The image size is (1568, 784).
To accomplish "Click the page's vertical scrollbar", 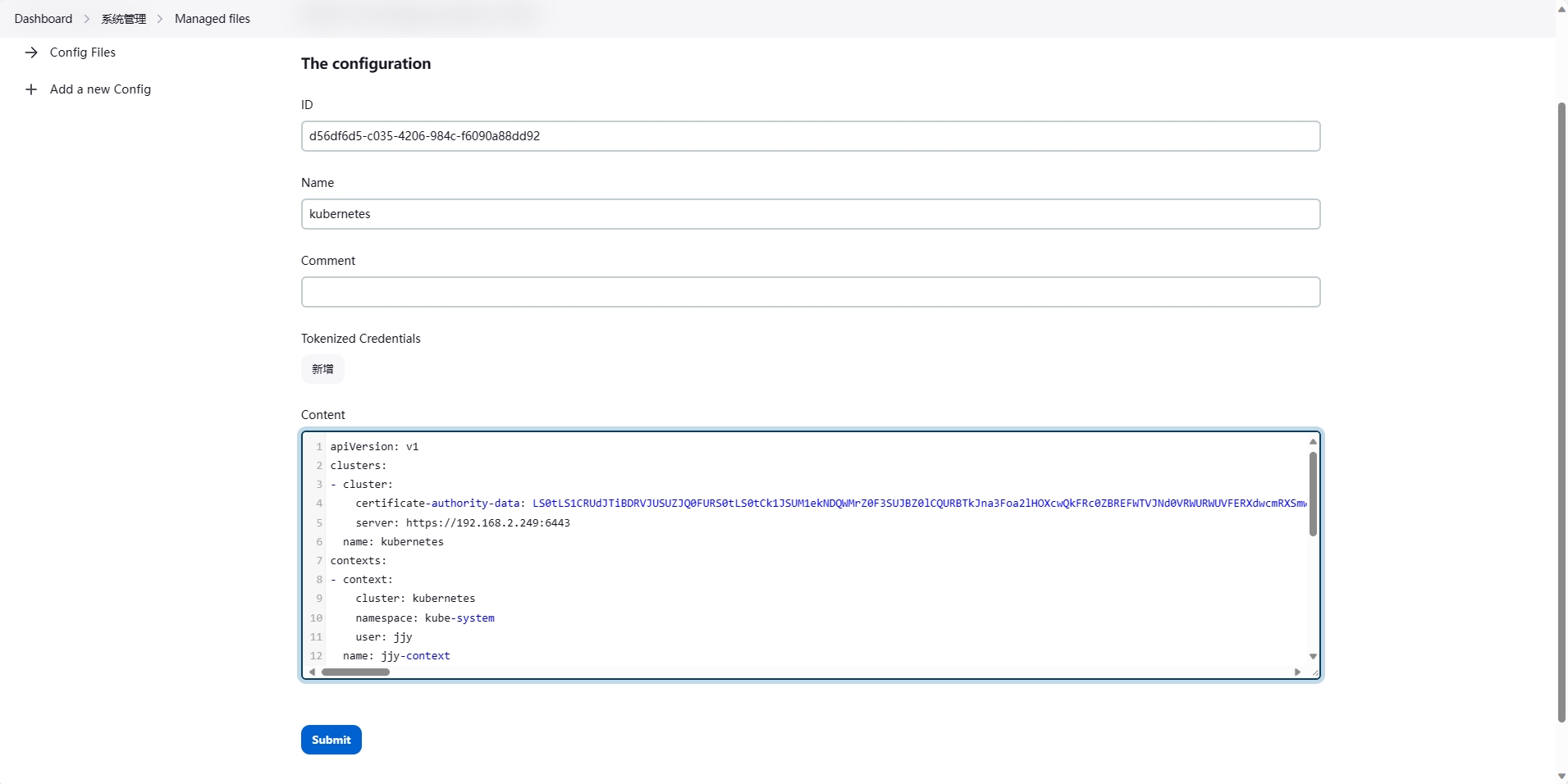I will pyautogui.click(x=1561, y=413).
